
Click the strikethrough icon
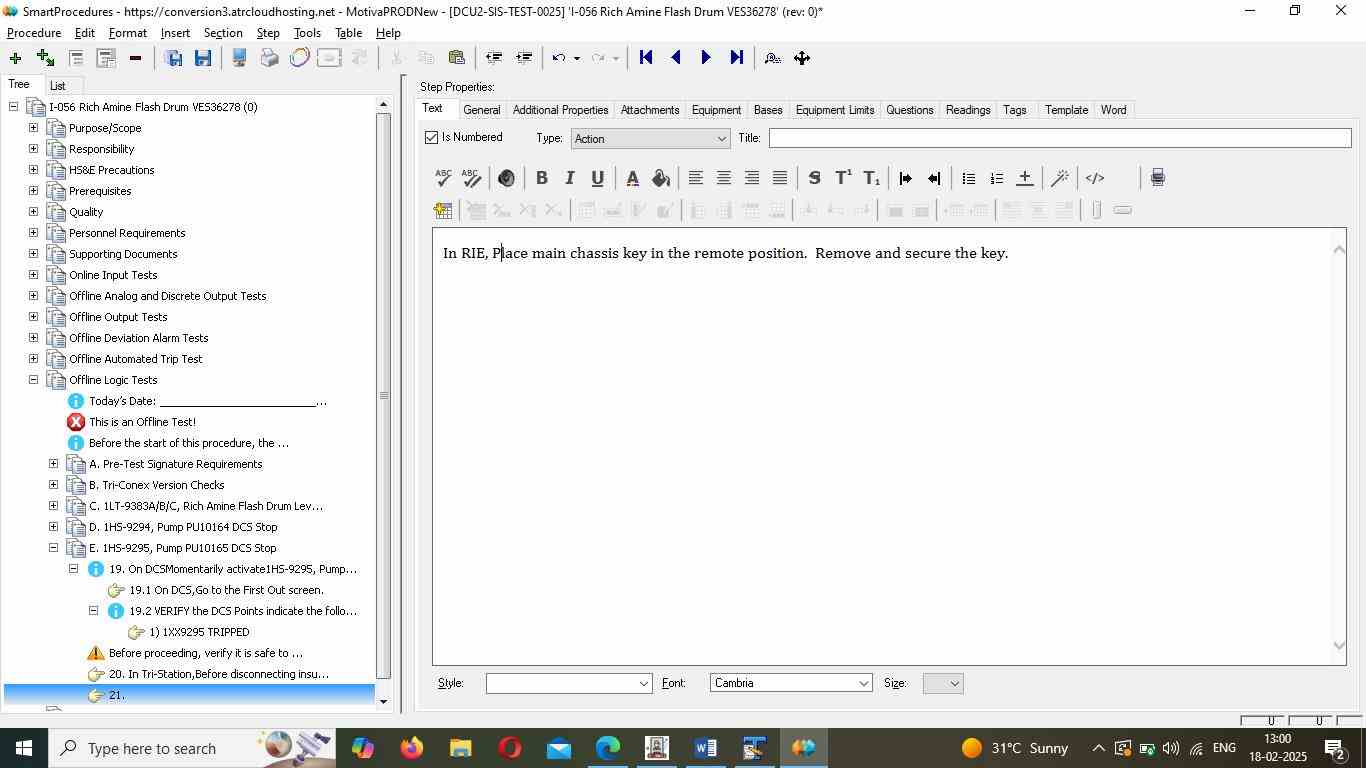(x=814, y=178)
